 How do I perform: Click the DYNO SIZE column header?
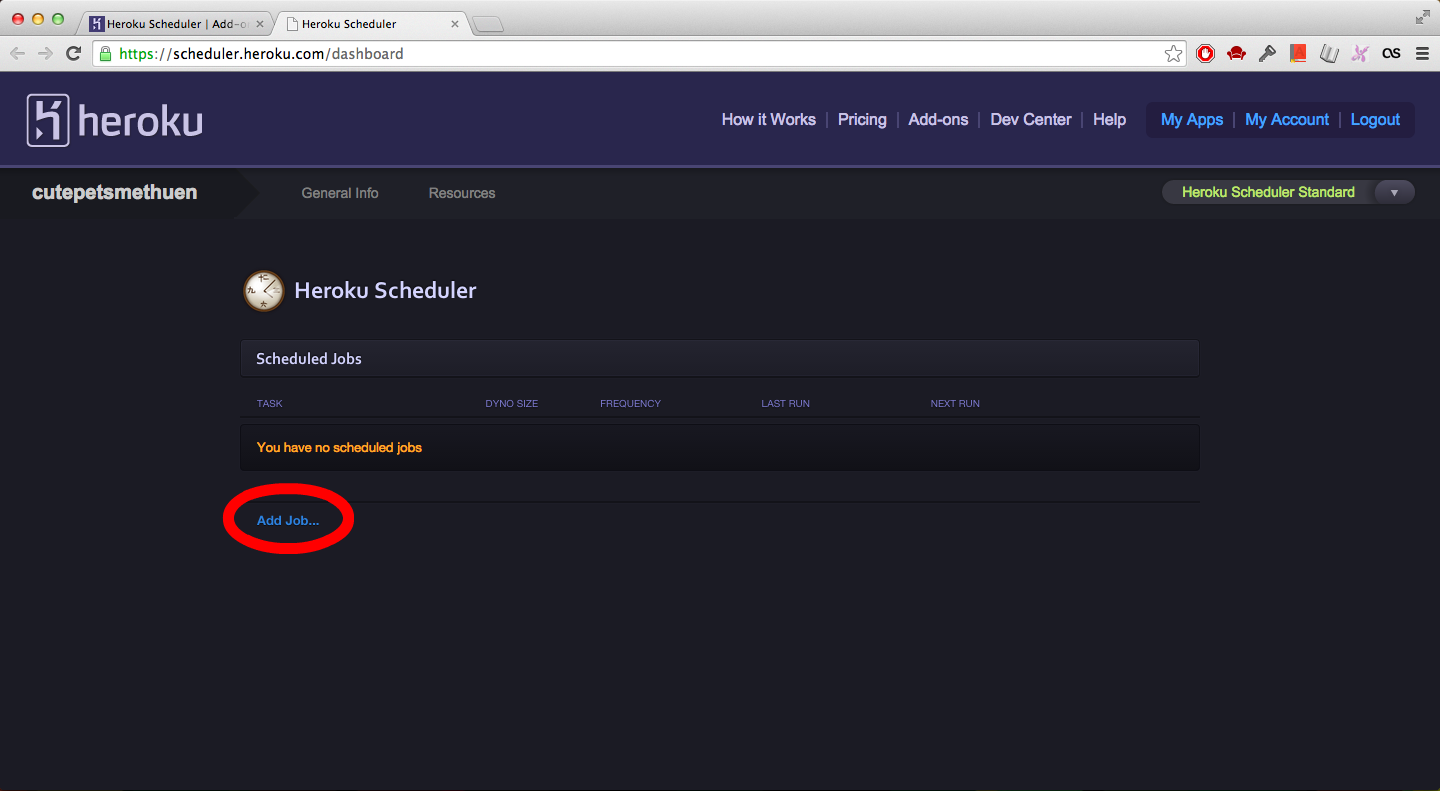pos(512,403)
